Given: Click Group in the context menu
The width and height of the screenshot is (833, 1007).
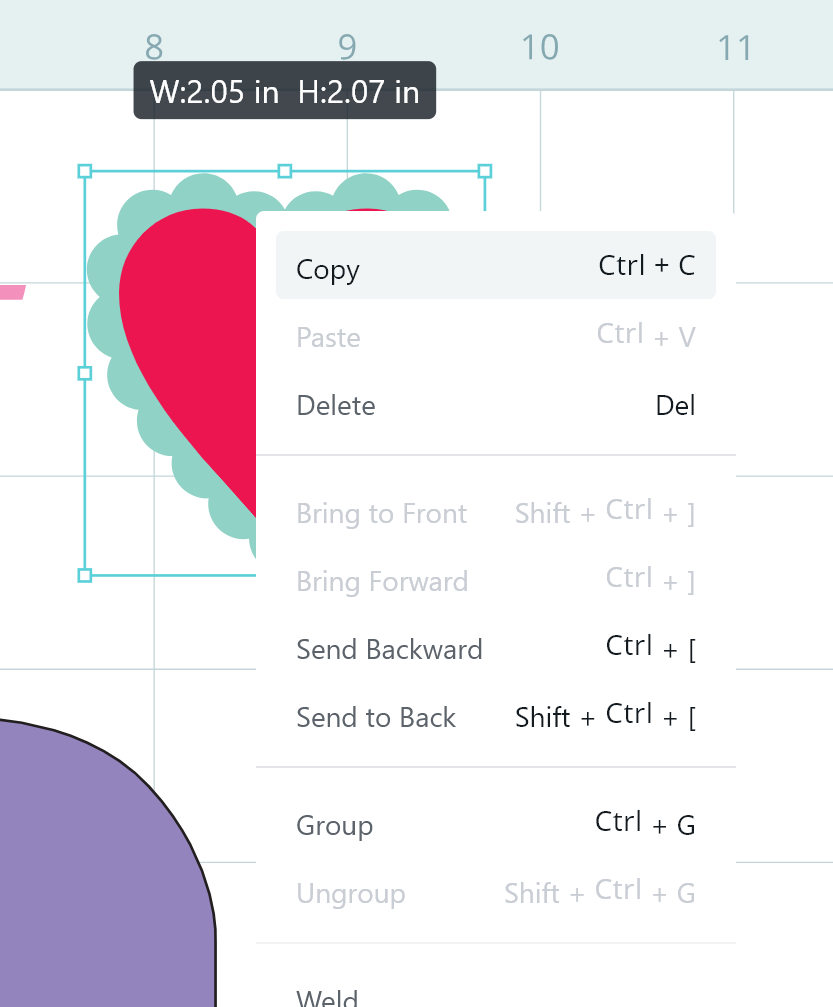Looking at the screenshot, I should [334, 826].
